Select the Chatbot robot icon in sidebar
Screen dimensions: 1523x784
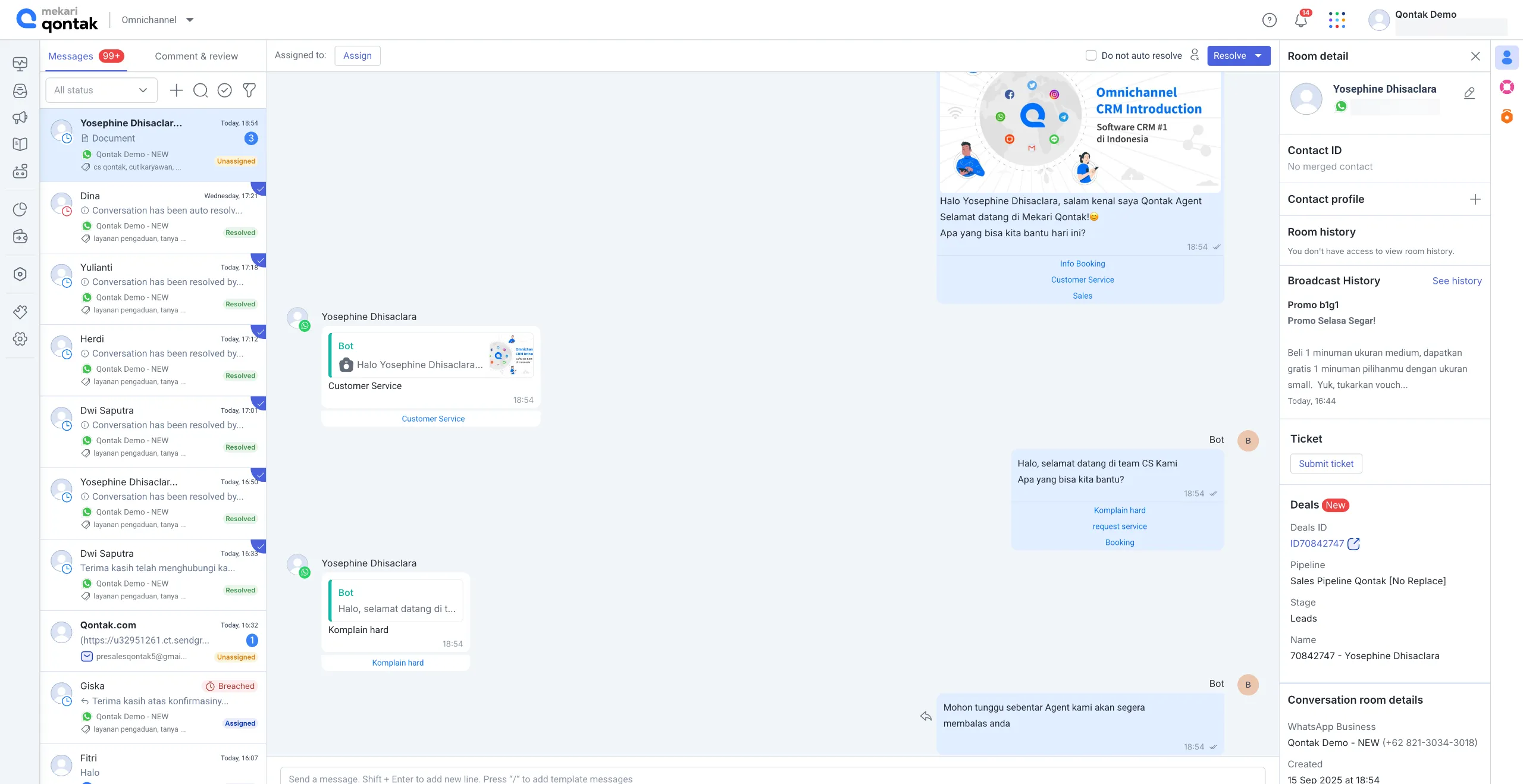[x=20, y=171]
